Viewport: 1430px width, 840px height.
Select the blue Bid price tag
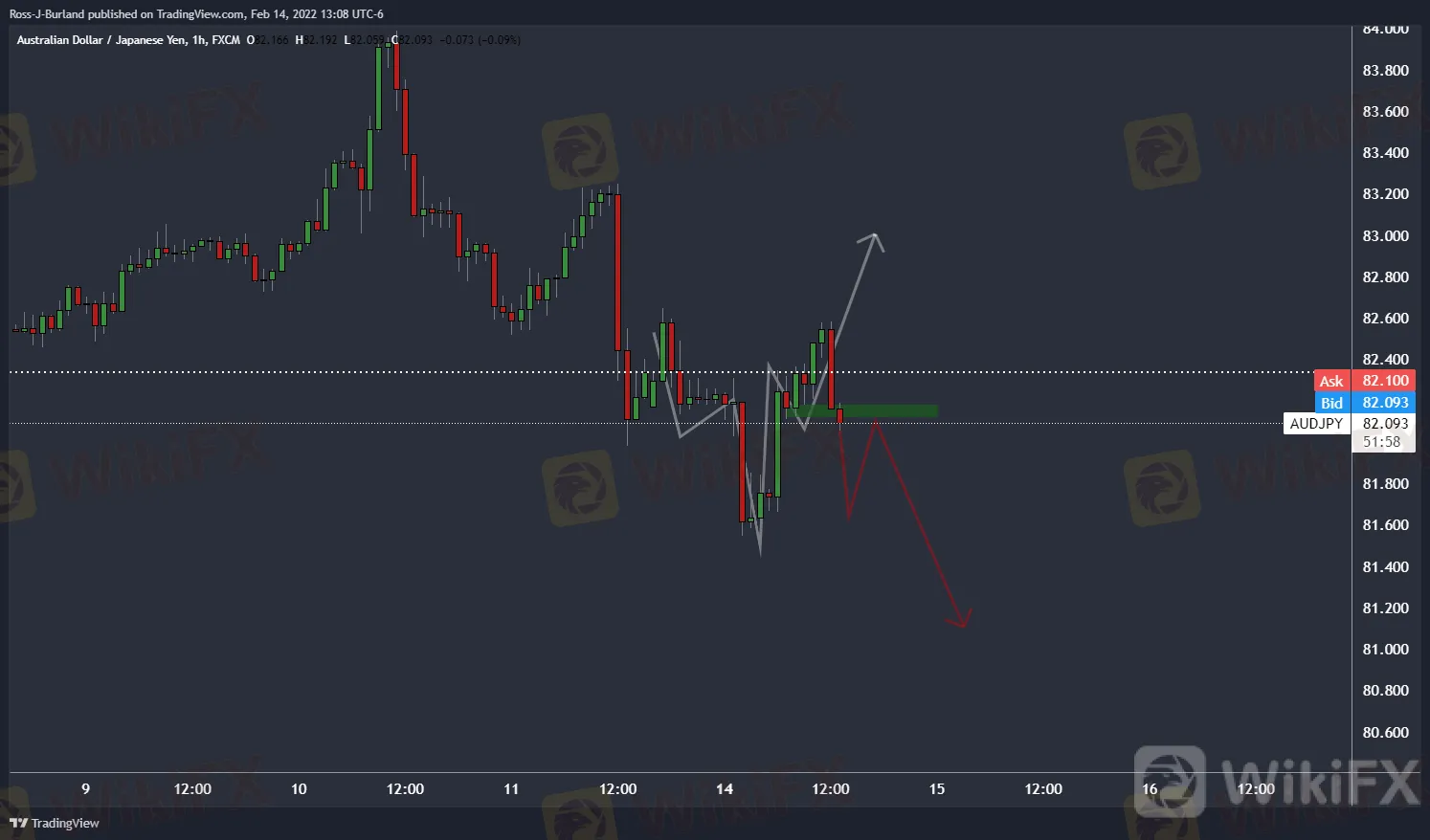(x=1331, y=403)
